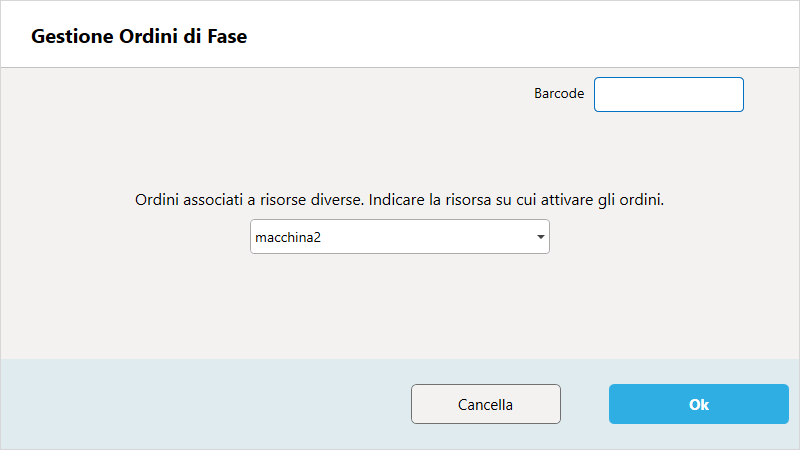Accept macchina2 by clicking Ok
Screen dimensions: 800x450
(x=698, y=404)
